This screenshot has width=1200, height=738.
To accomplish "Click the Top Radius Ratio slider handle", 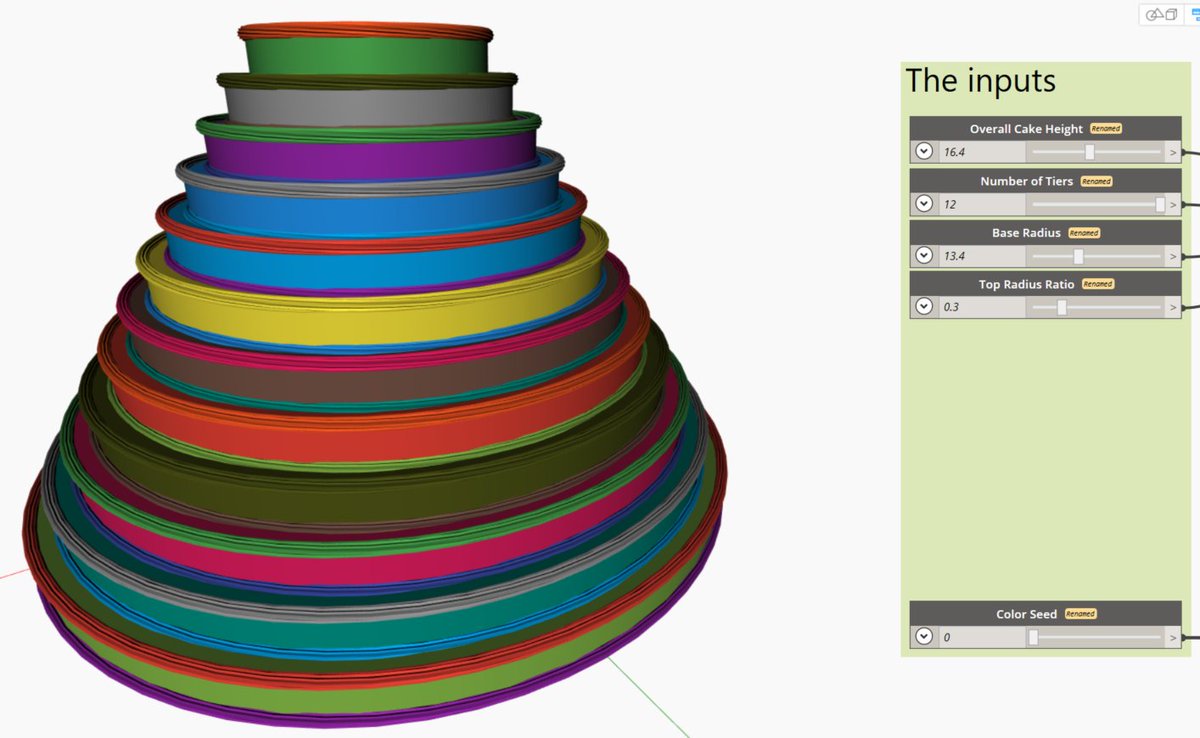I will pyautogui.click(x=1062, y=307).
